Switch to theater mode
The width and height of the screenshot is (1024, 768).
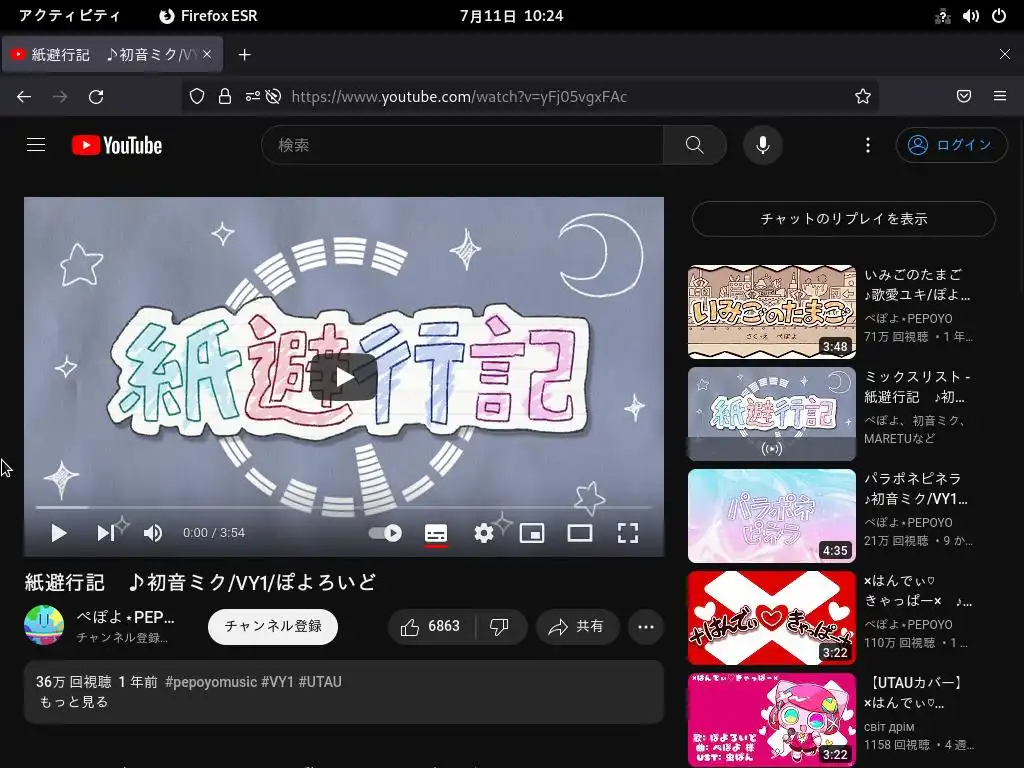[x=580, y=533]
